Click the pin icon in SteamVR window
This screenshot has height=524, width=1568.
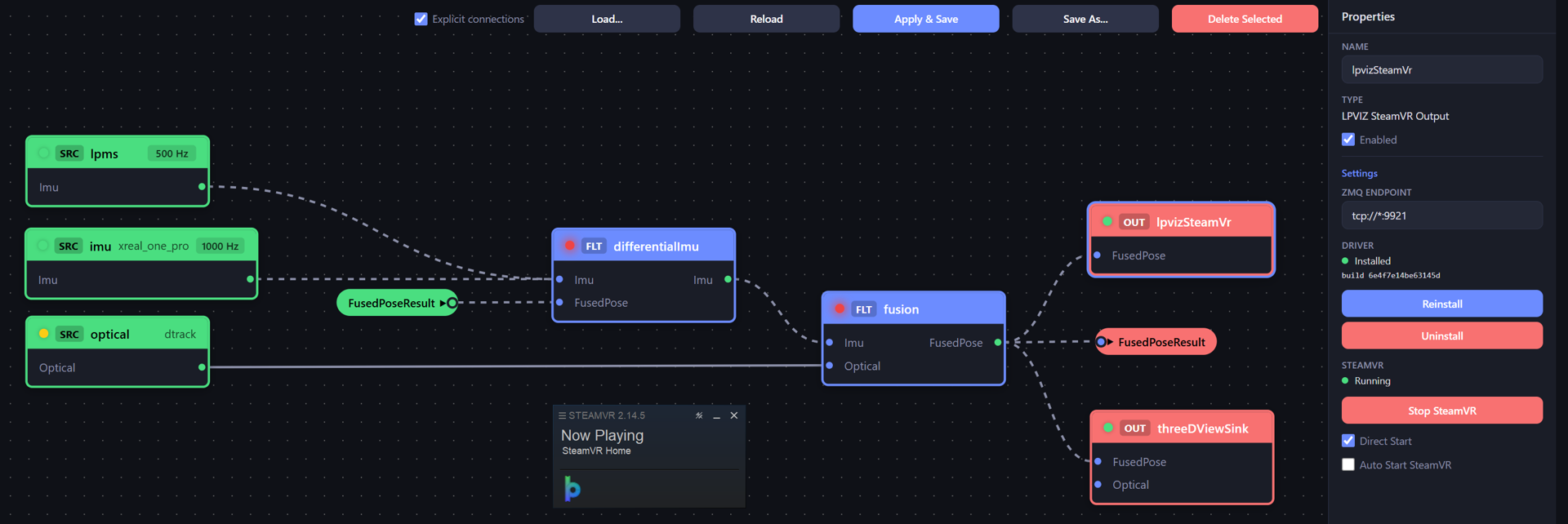pyautogui.click(x=699, y=415)
